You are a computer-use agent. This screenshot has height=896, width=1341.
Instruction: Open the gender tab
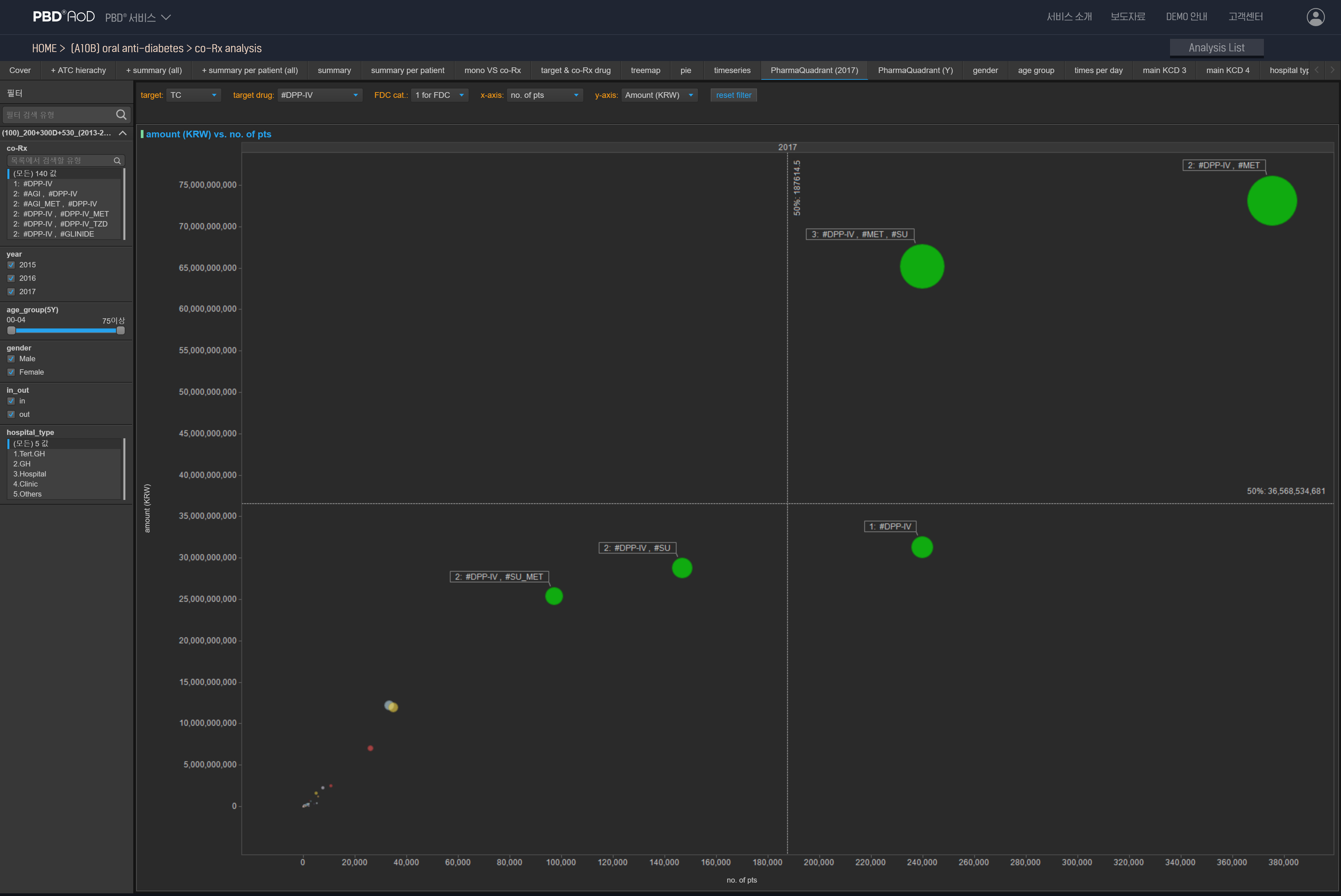click(985, 70)
